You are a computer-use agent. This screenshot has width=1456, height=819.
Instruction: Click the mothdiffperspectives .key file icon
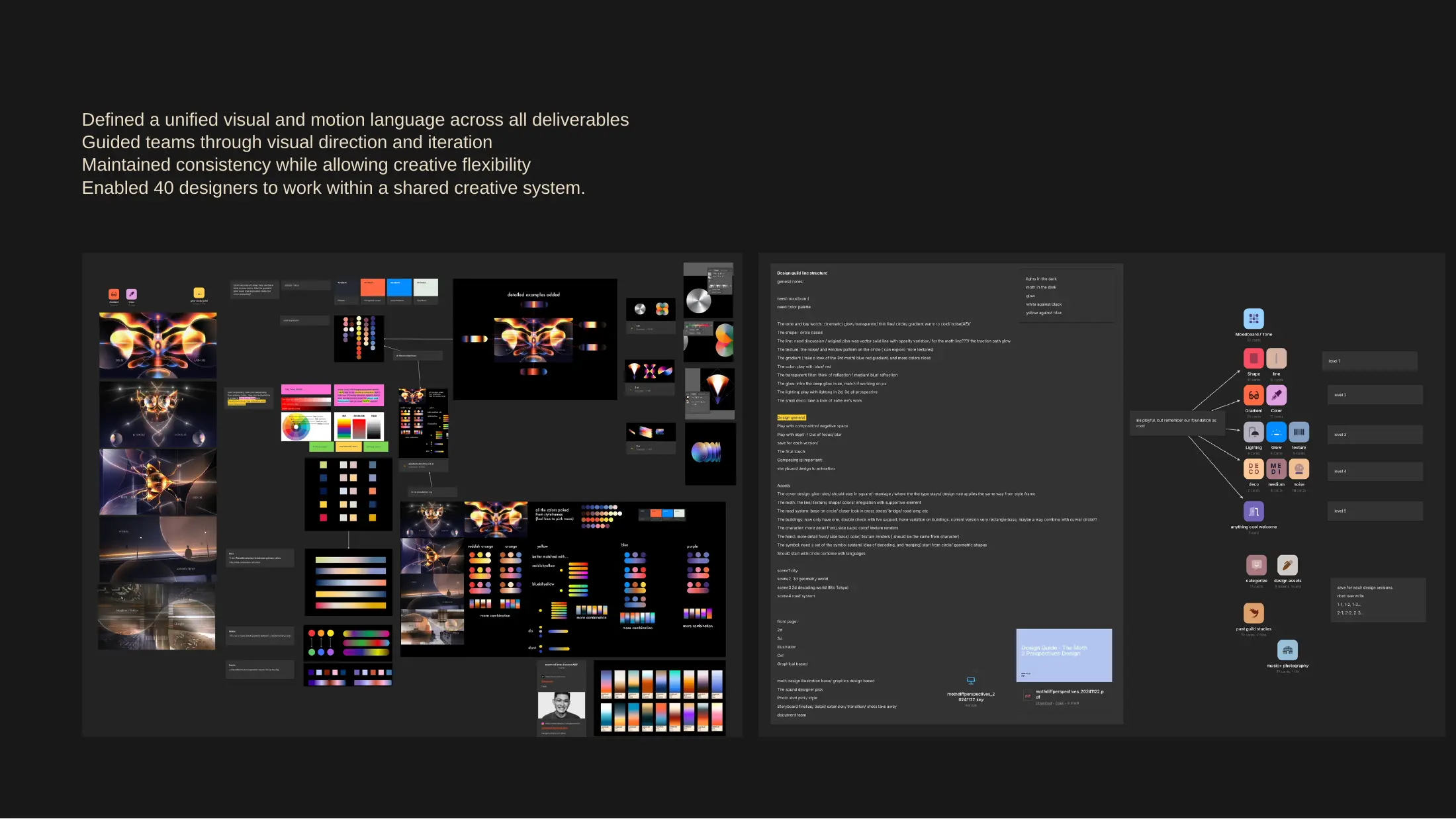coord(971,681)
